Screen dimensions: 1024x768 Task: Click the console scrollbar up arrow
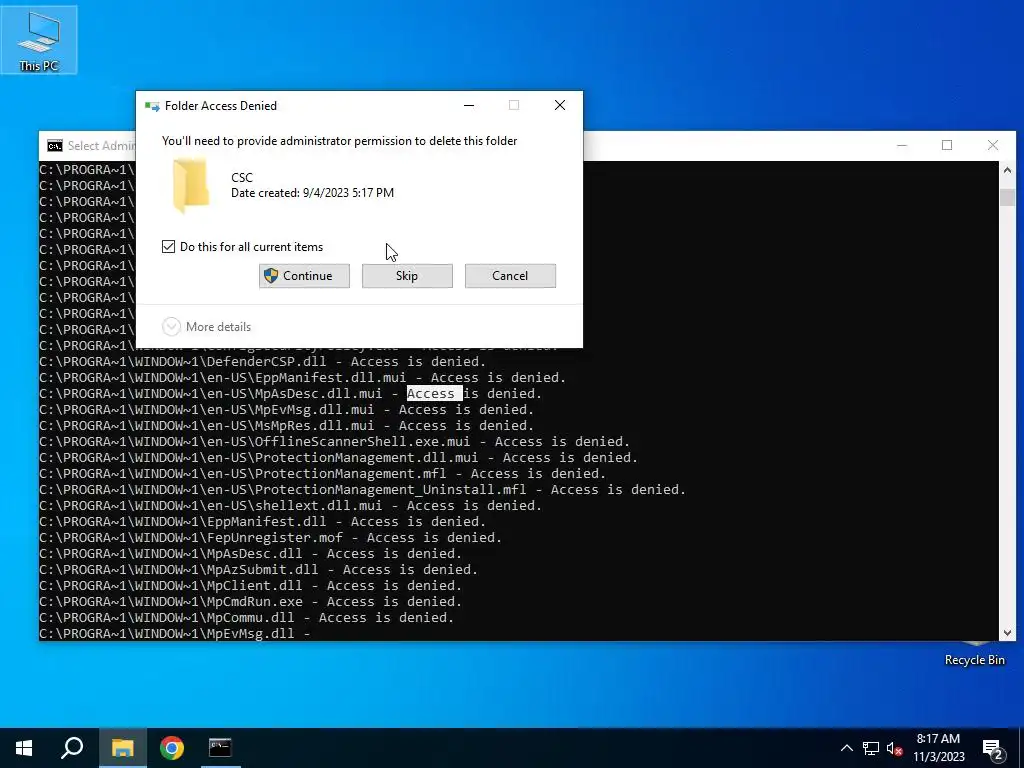tap(1007, 170)
